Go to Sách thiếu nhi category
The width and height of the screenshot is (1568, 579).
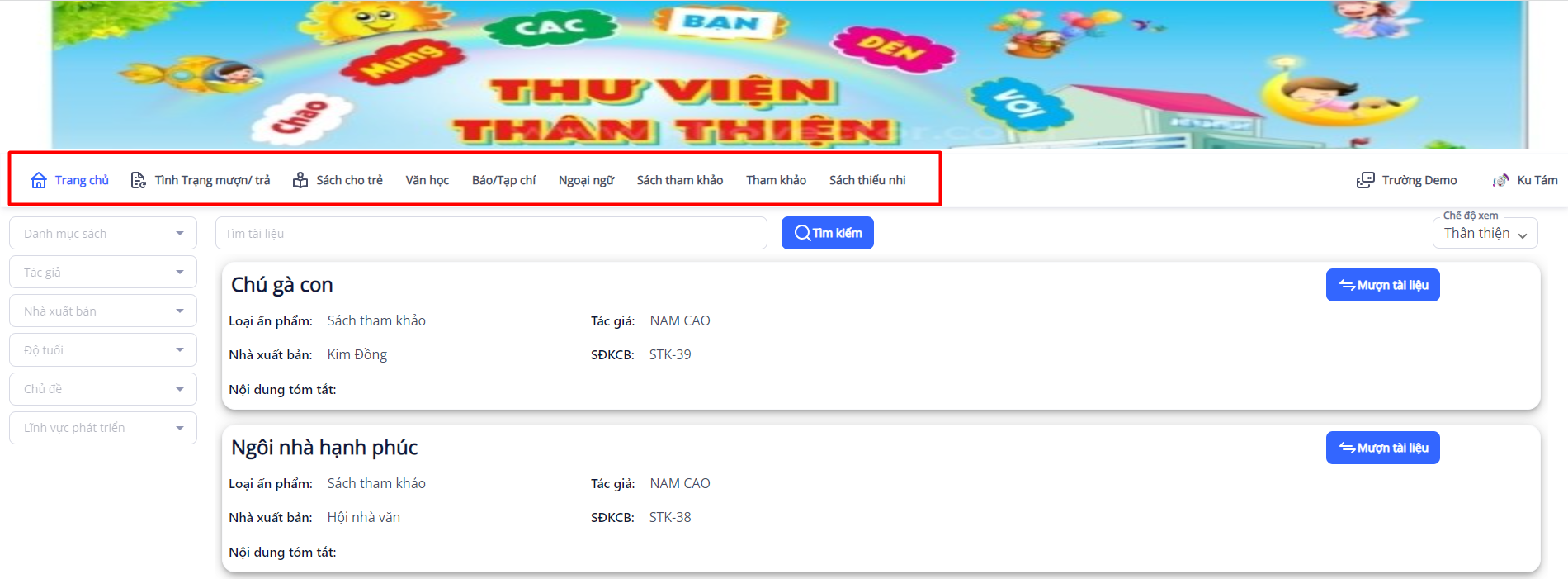click(867, 180)
